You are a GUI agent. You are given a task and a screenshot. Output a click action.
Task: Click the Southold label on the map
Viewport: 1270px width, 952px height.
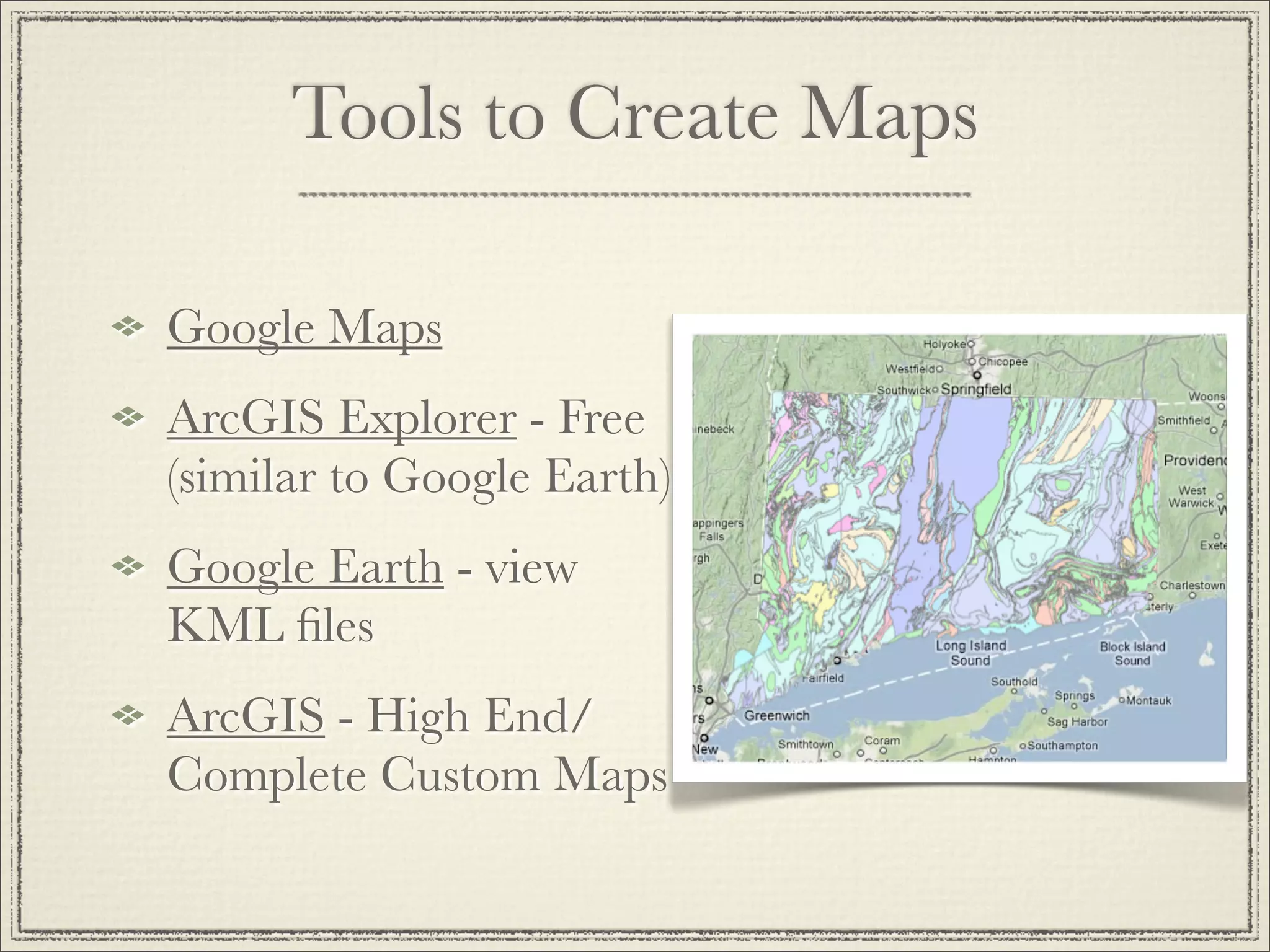pyautogui.click(x=1014, y=682)
